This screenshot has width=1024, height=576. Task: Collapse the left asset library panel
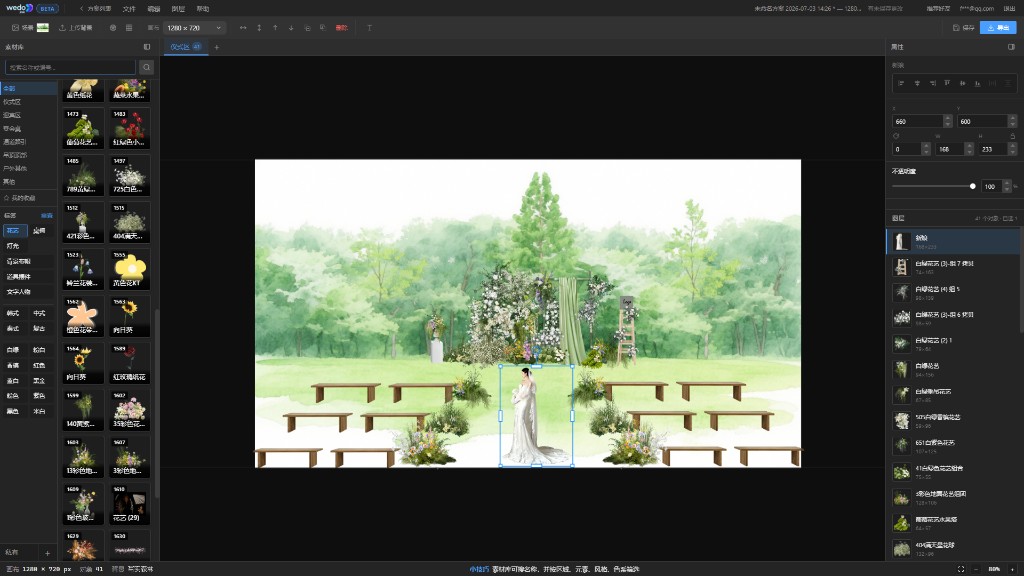coord(146,47)
